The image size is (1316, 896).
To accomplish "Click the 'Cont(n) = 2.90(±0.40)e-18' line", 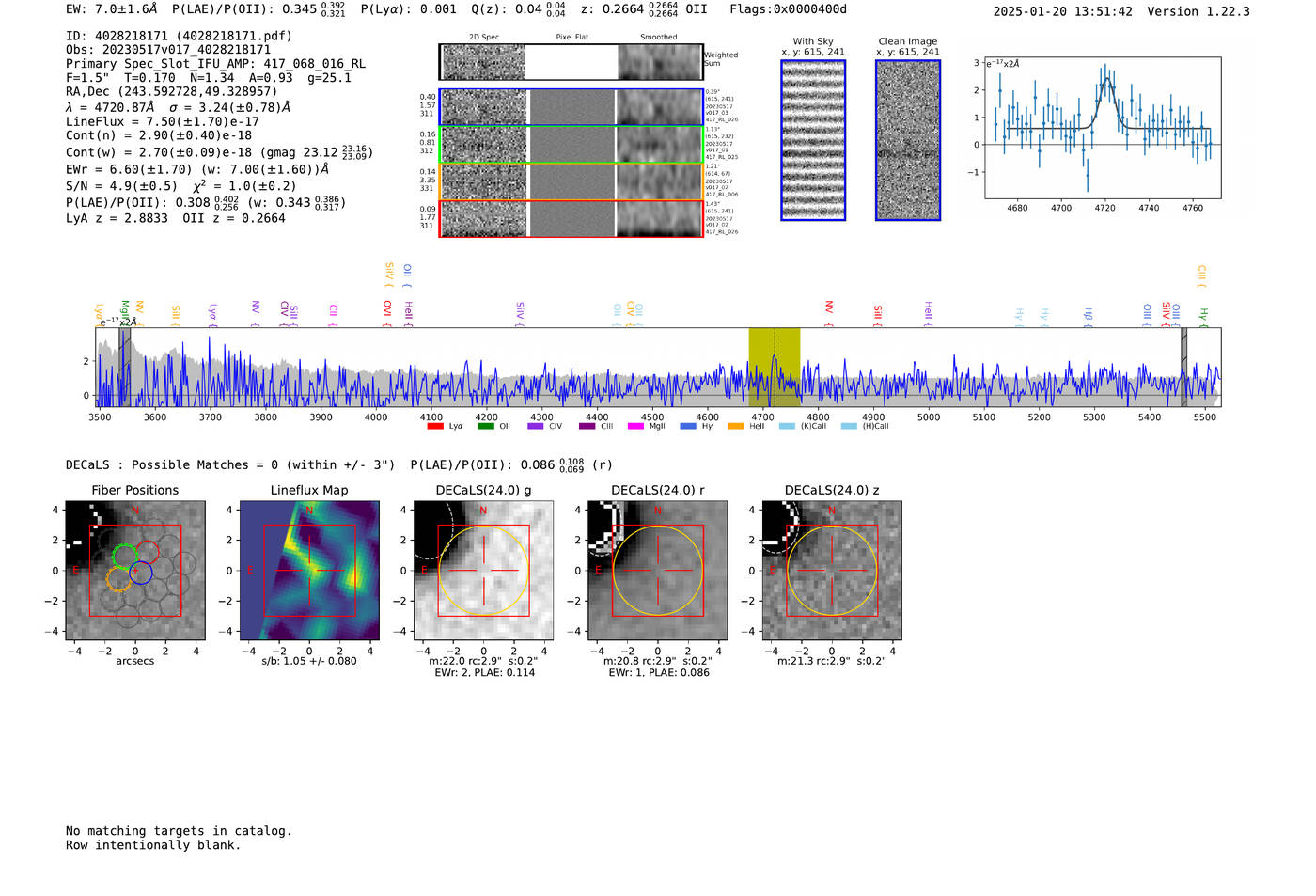I will point(159,135).
